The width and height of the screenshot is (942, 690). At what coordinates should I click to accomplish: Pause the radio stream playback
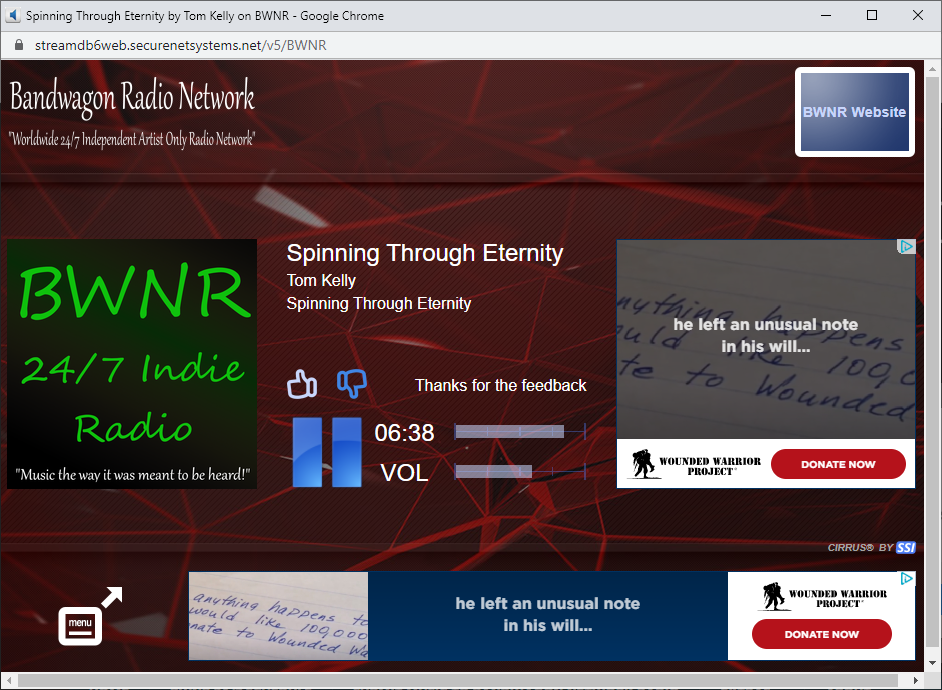tap(327, 452)
